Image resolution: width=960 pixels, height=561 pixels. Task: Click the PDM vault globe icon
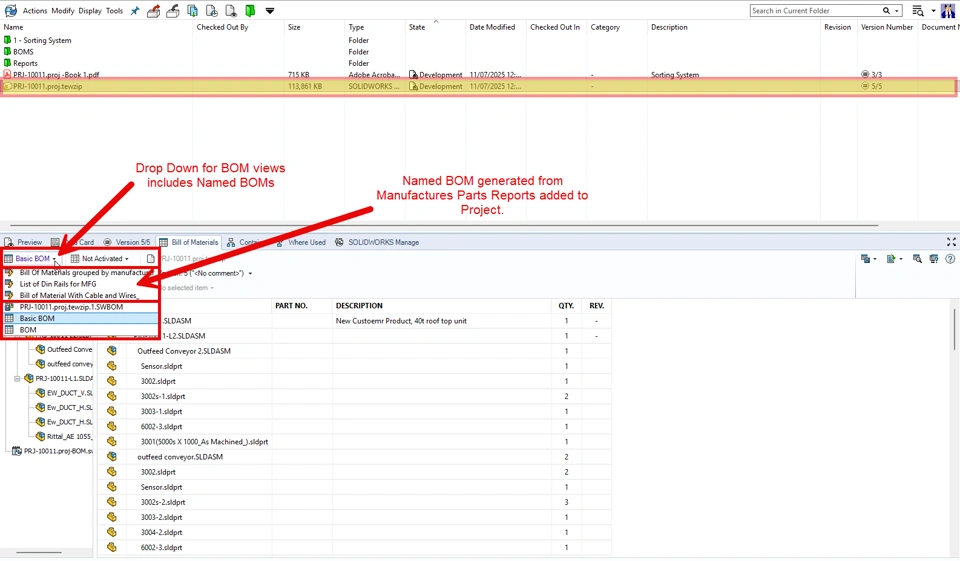tap(10, 10)
